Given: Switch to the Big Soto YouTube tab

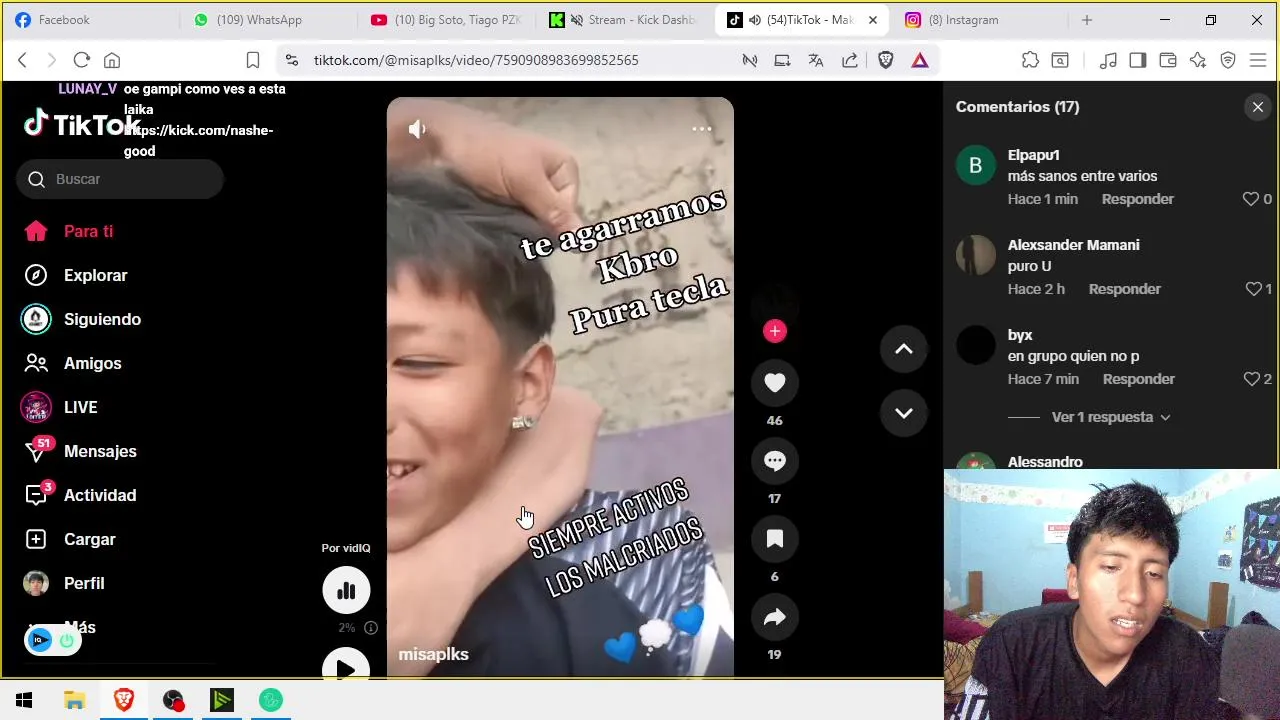Looking at the screenshot, I should pyautogui.click(x=447, y=20).
